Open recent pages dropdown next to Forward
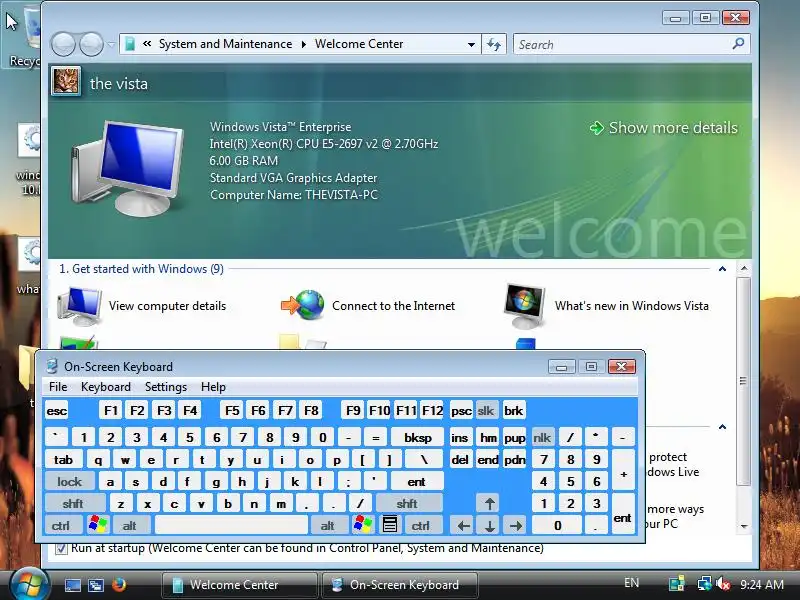The height and width of the screenshot is (600, 800). [111, 44]
